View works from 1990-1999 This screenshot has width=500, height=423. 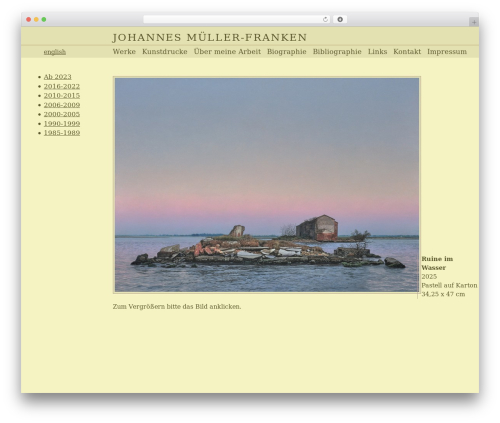click(62, 124)
